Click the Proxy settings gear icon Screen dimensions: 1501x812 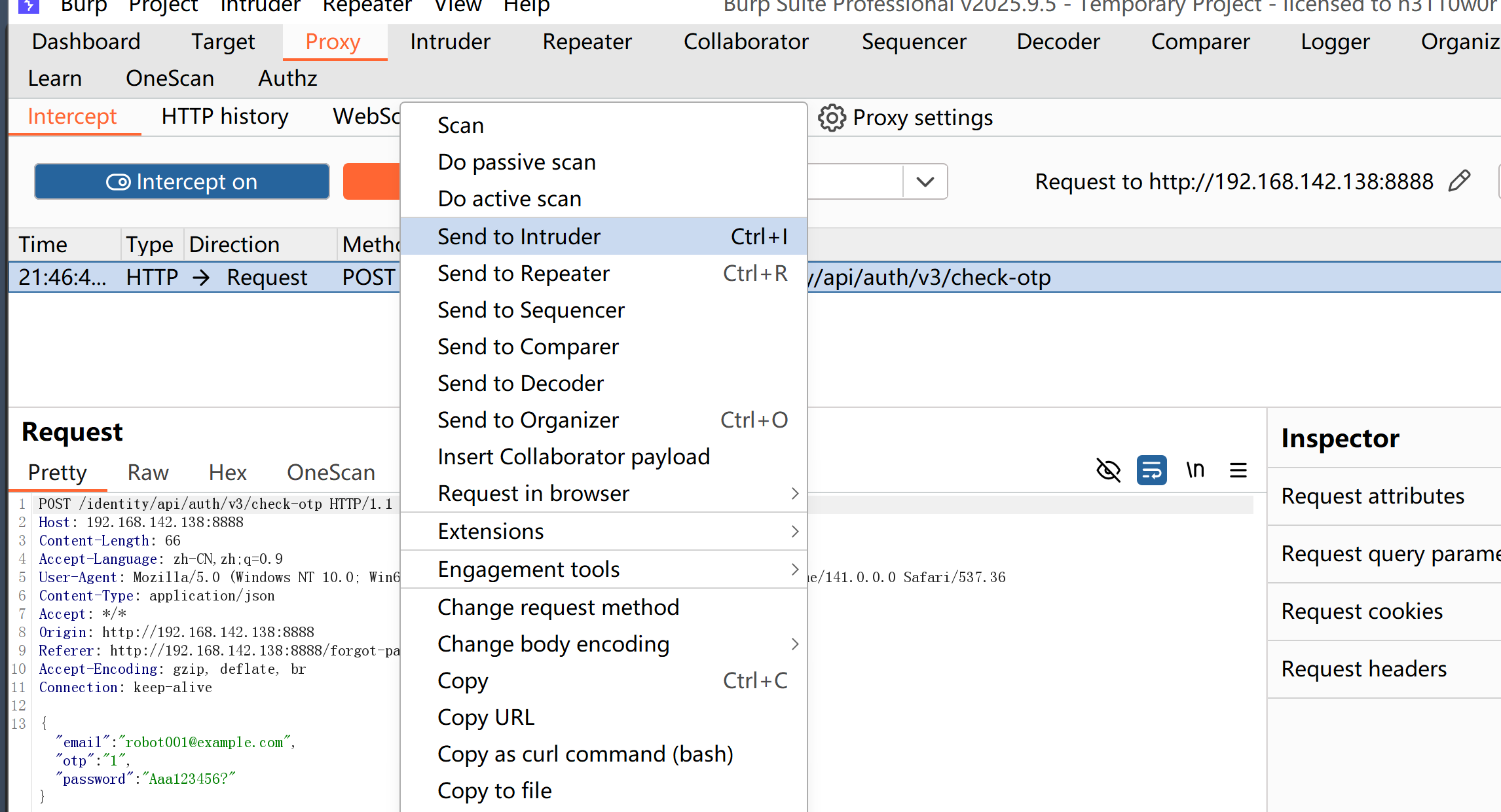coord(832,118)
